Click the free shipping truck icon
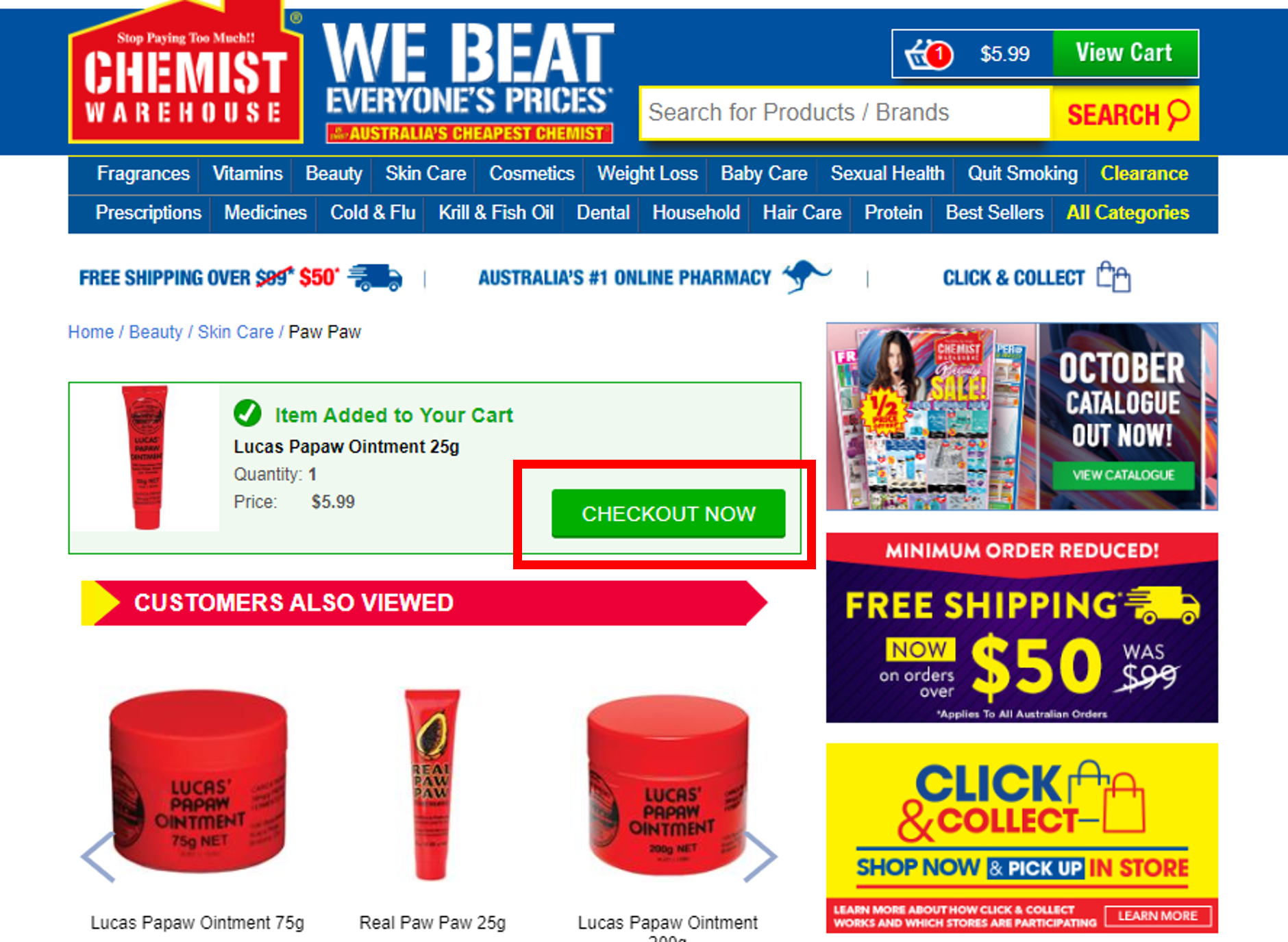1288x942 pixels. [375, 277]
